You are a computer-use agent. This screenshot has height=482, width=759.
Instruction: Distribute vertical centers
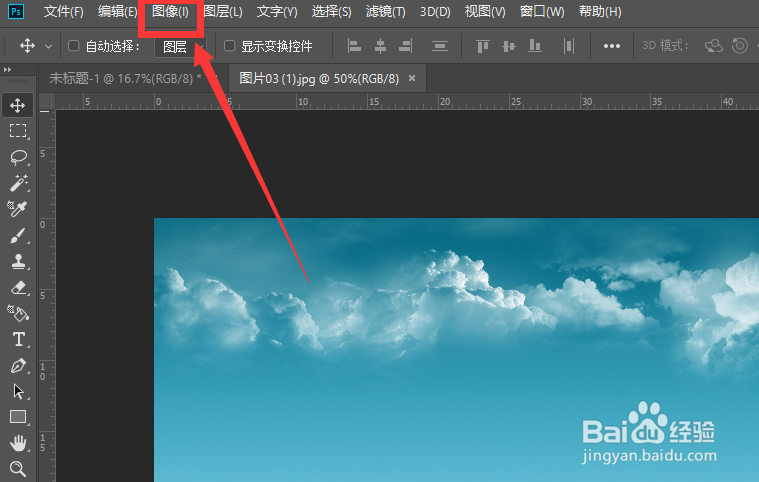click(x=440, y=46)
